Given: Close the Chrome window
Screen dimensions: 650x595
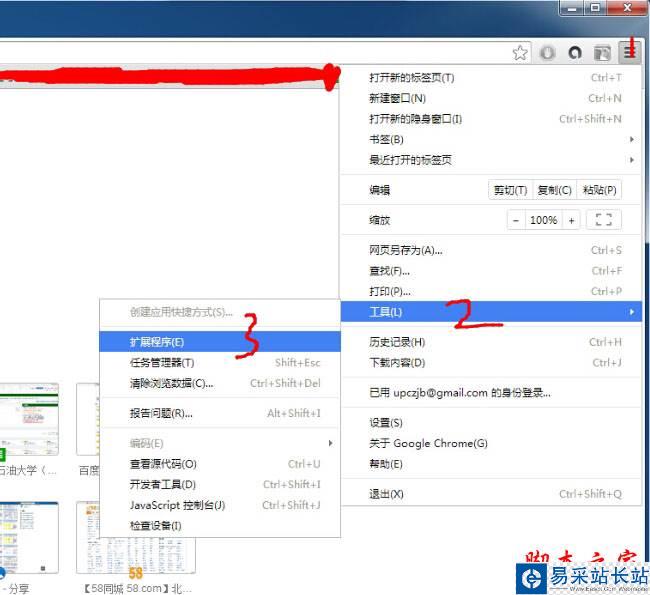Looking at the screenshot, I should click(x=627, y=7).
